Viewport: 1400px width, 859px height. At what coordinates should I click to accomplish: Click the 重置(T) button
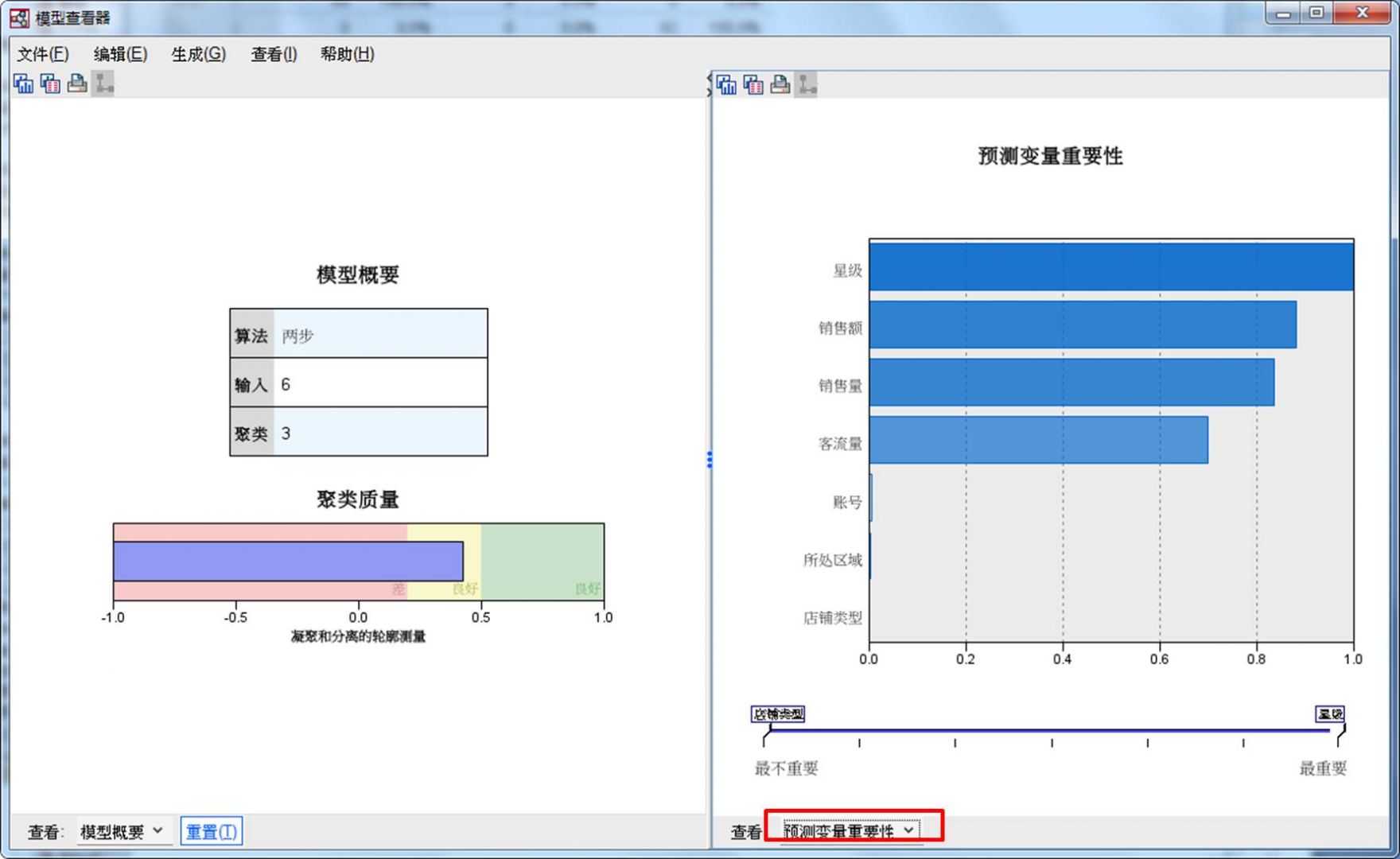tap(211, 831)
